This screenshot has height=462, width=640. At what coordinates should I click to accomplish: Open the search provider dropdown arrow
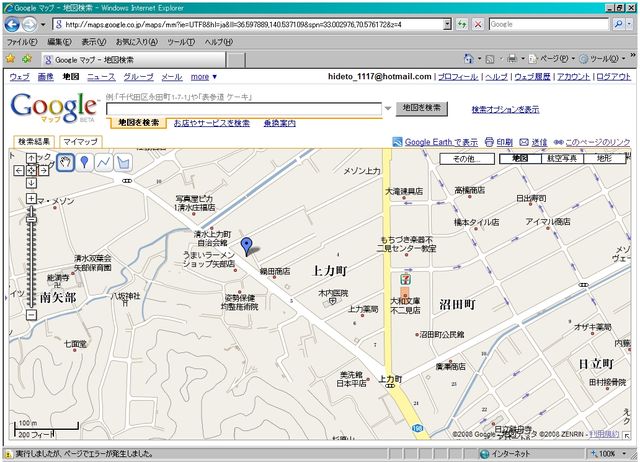coord(629,24)
